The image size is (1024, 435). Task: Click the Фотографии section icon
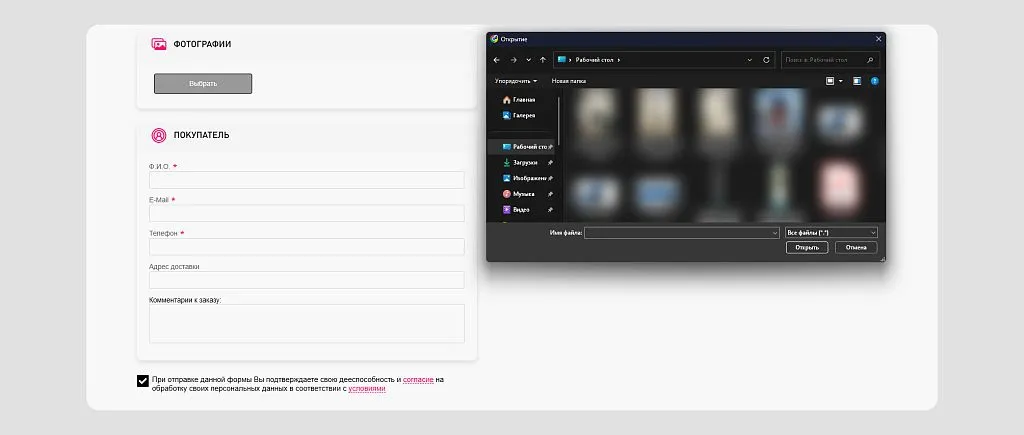point(159,44)
